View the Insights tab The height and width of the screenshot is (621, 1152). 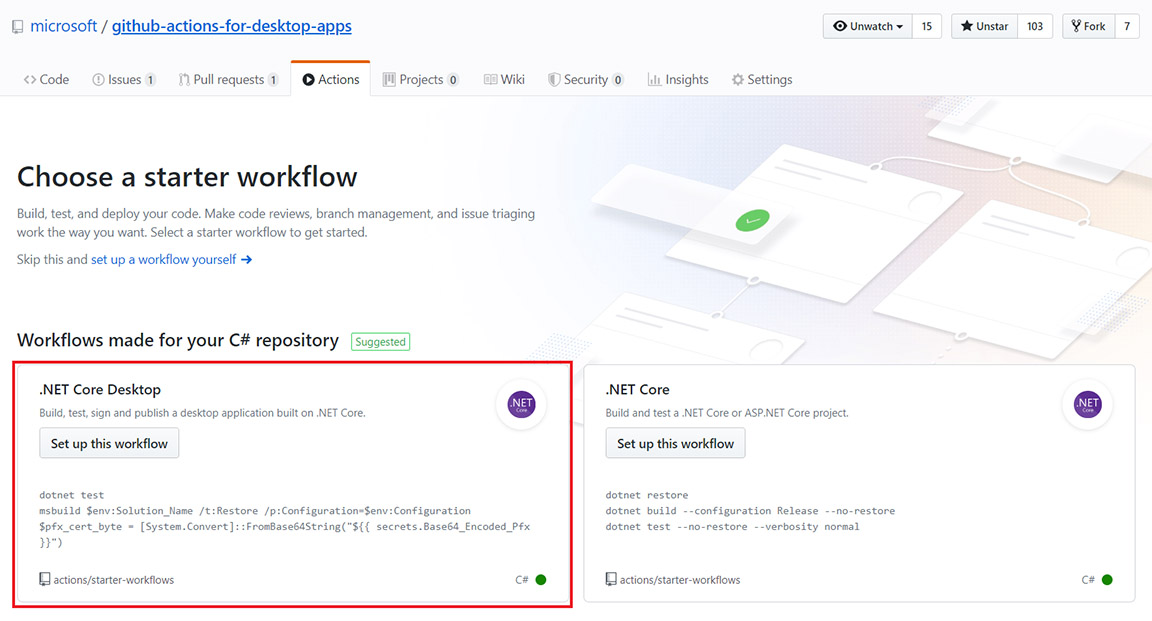point(678,80)
